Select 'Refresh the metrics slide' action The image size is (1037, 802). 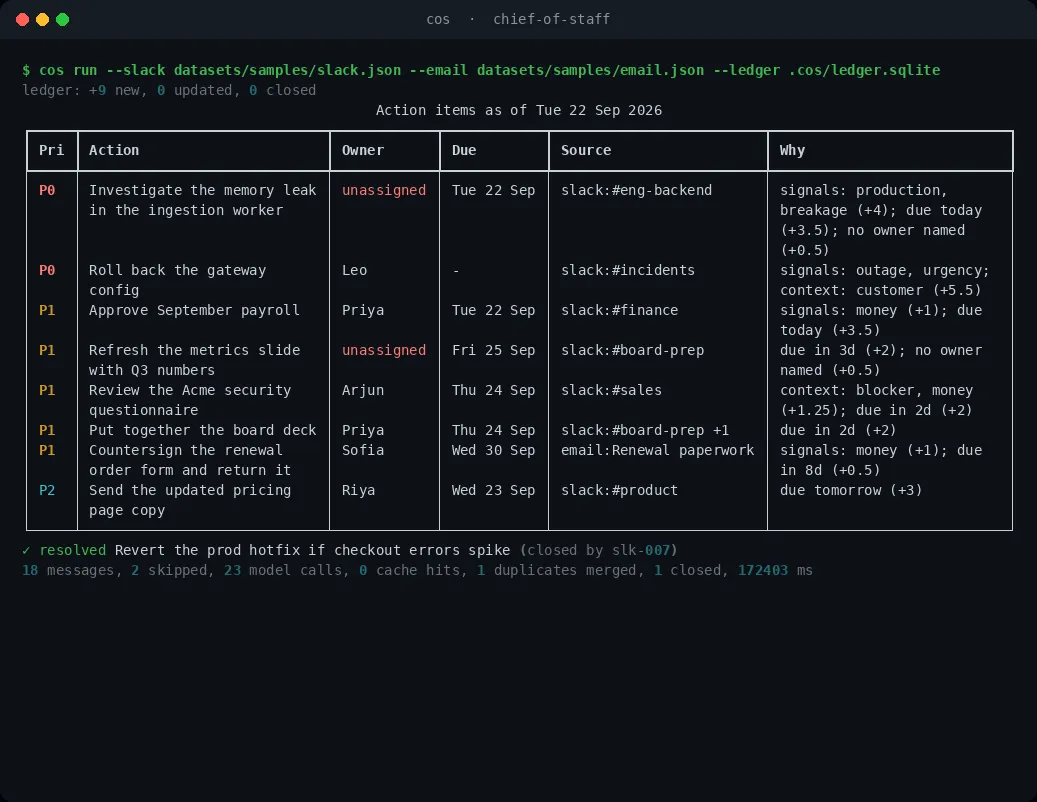click(194, 360)
